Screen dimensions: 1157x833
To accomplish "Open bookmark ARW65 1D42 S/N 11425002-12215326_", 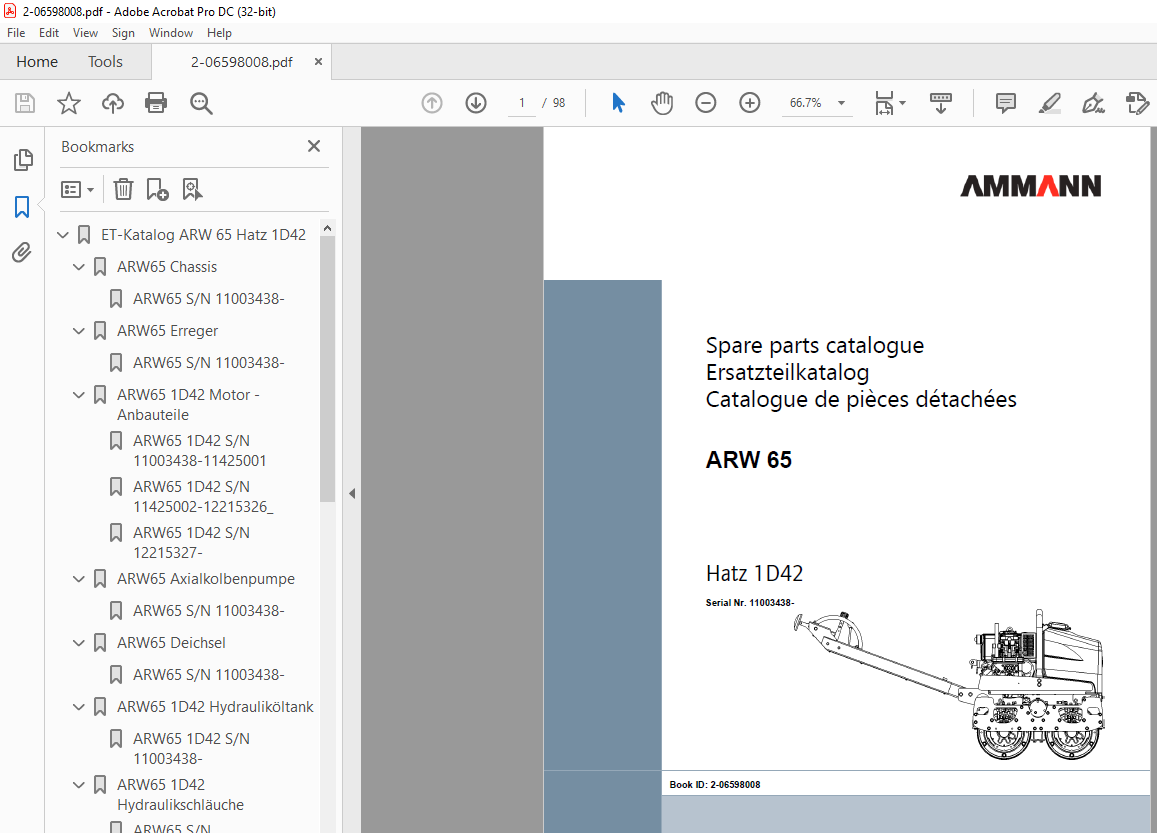I will [x=203, y=497].
